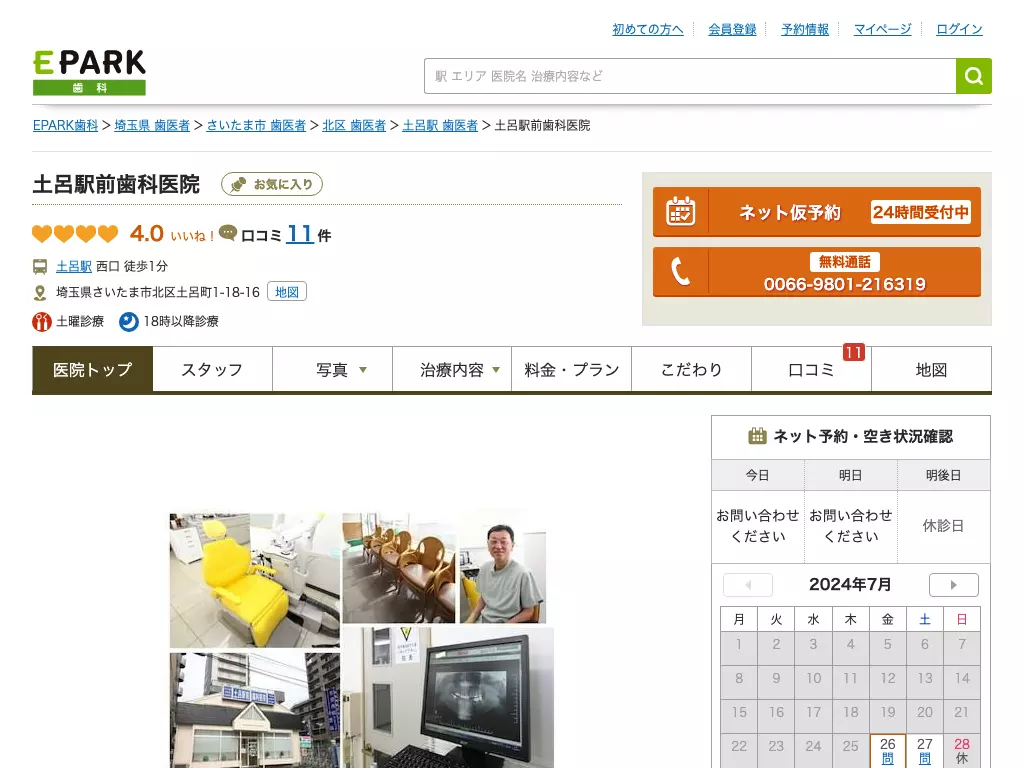Switch to the こだわり tab
Viewport: 1024px width, 768px height.
692,370
